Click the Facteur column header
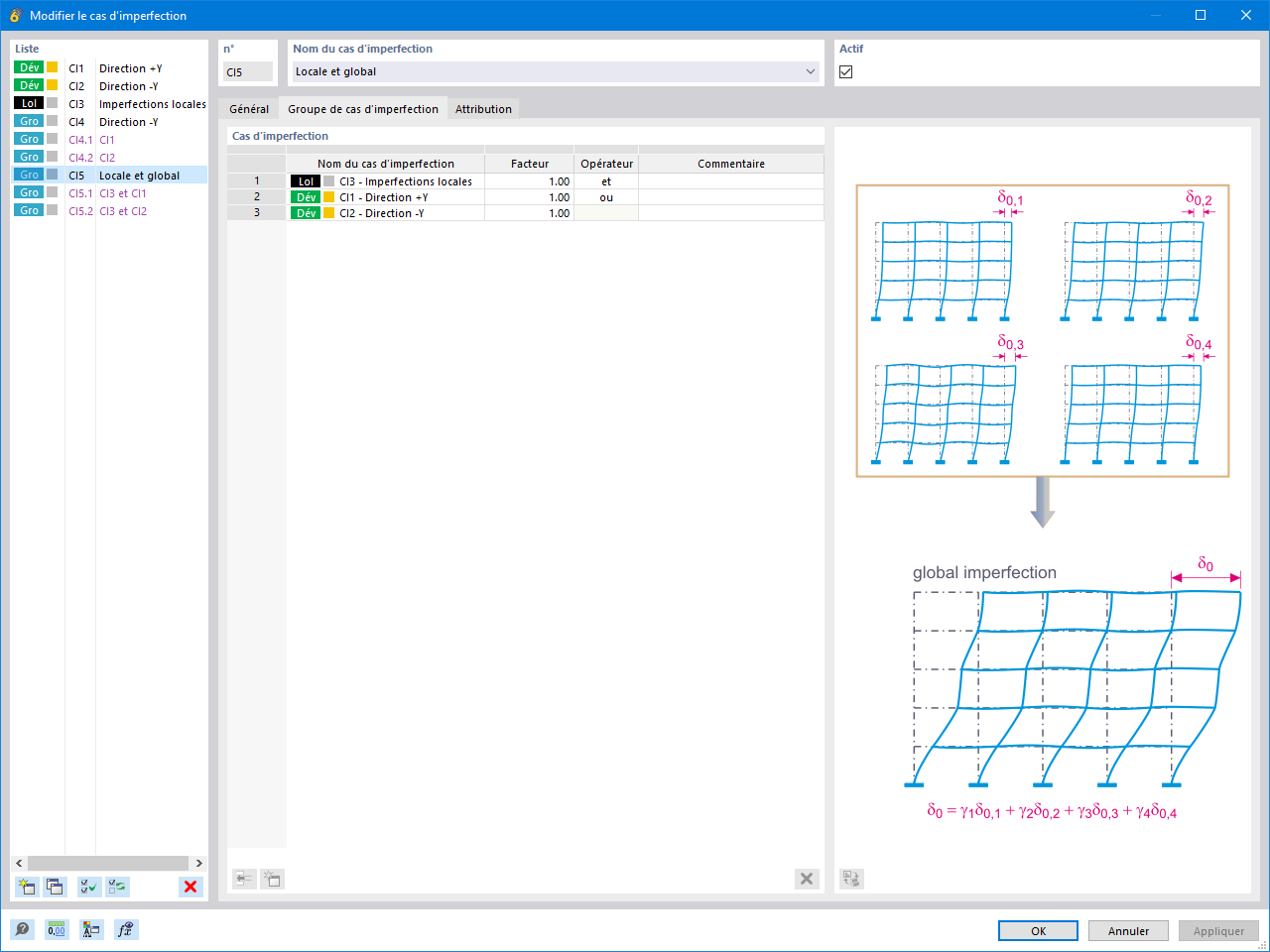This screenshot has height=952, width=1270. pos(530,164)
